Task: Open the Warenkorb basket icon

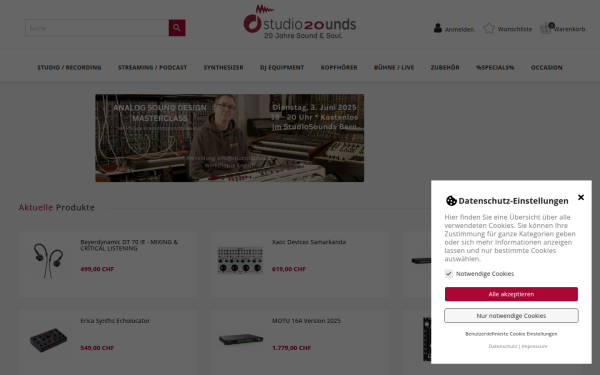Action: [546, 28]
